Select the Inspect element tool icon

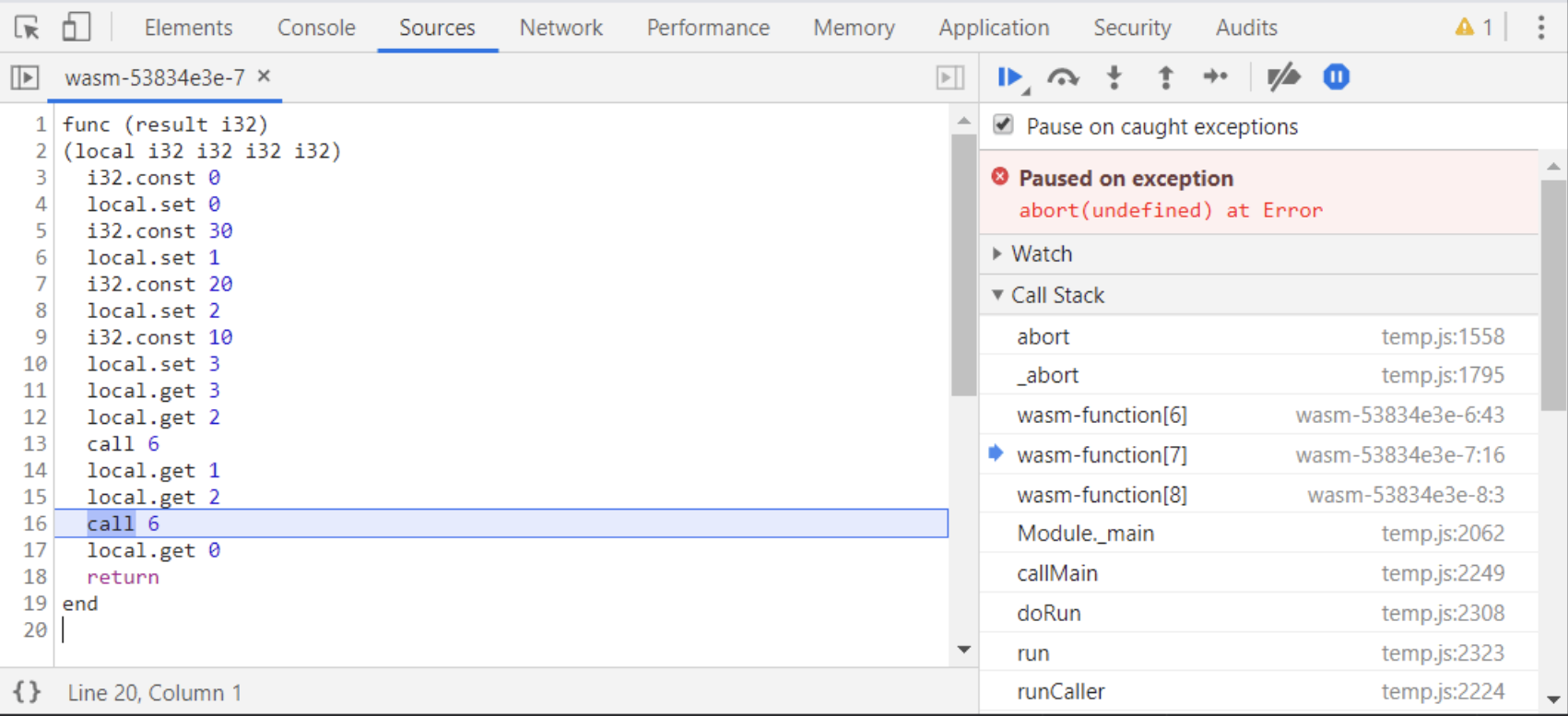tap(28, 27)
